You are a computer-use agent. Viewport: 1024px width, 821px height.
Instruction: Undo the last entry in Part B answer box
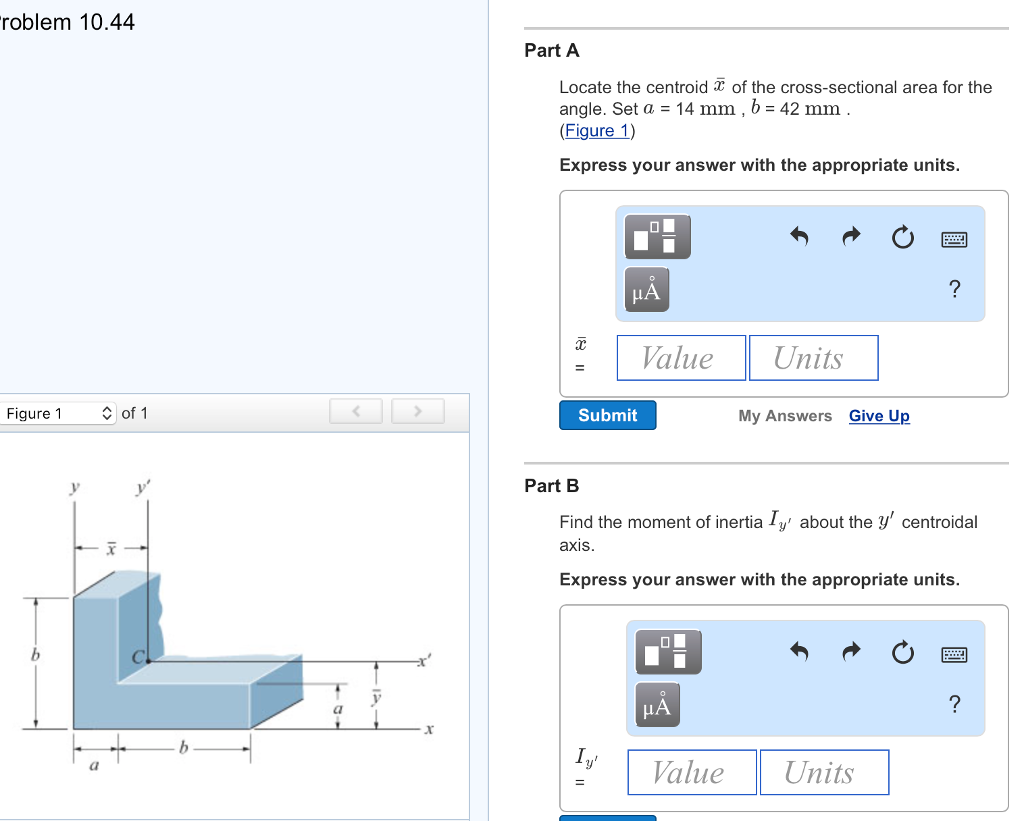(800, 653)
